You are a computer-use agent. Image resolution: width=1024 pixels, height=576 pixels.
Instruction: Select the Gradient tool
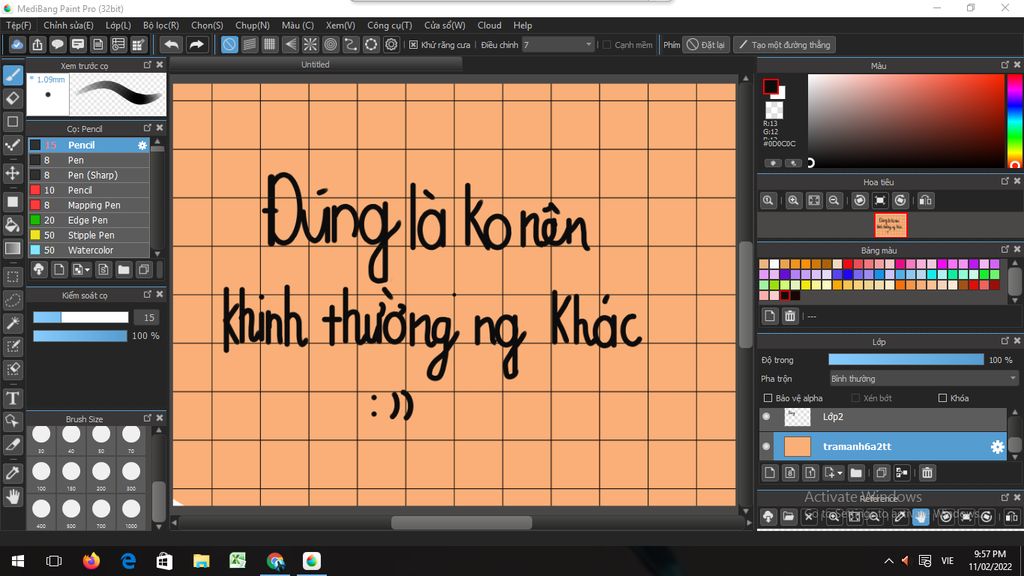(x=12, y=248)
